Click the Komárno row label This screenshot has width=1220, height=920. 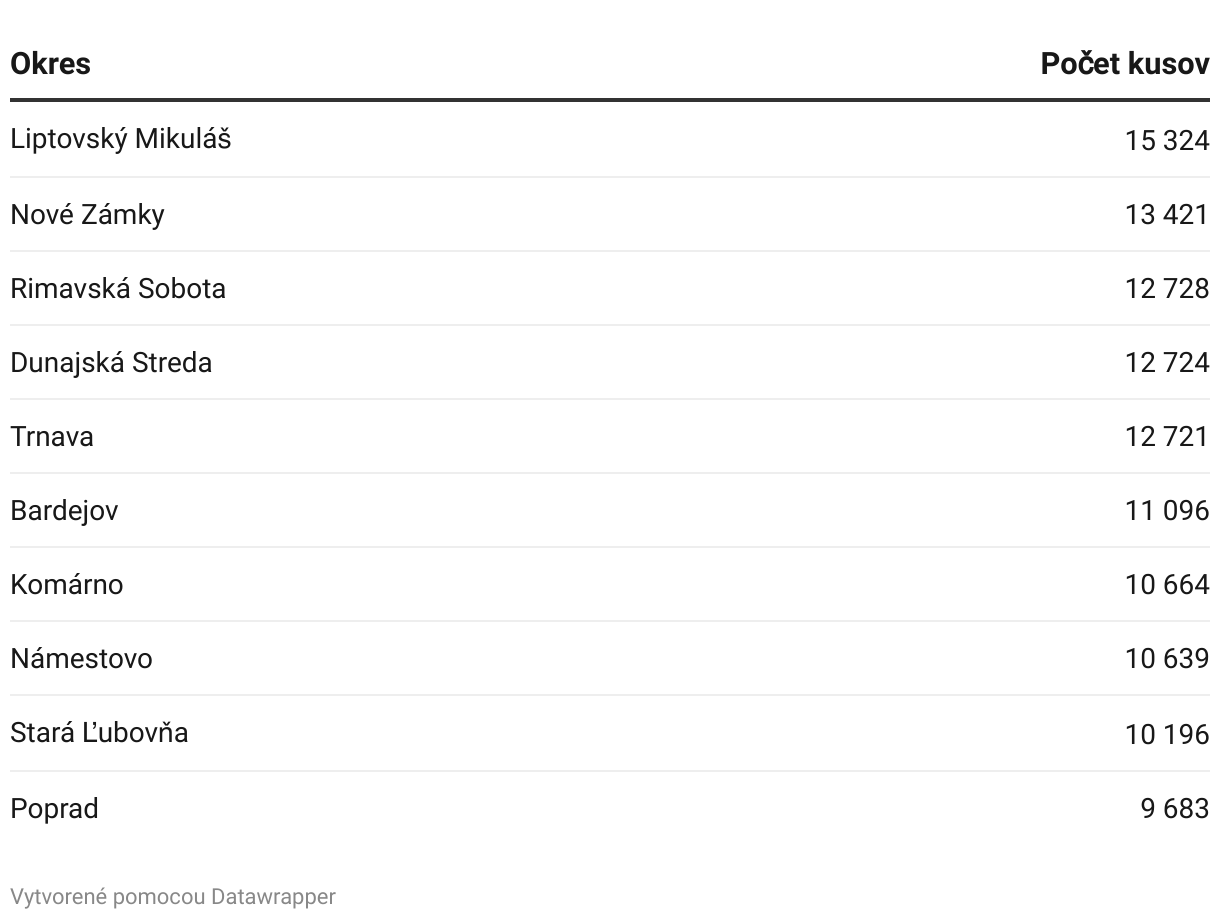click(67, 585)
